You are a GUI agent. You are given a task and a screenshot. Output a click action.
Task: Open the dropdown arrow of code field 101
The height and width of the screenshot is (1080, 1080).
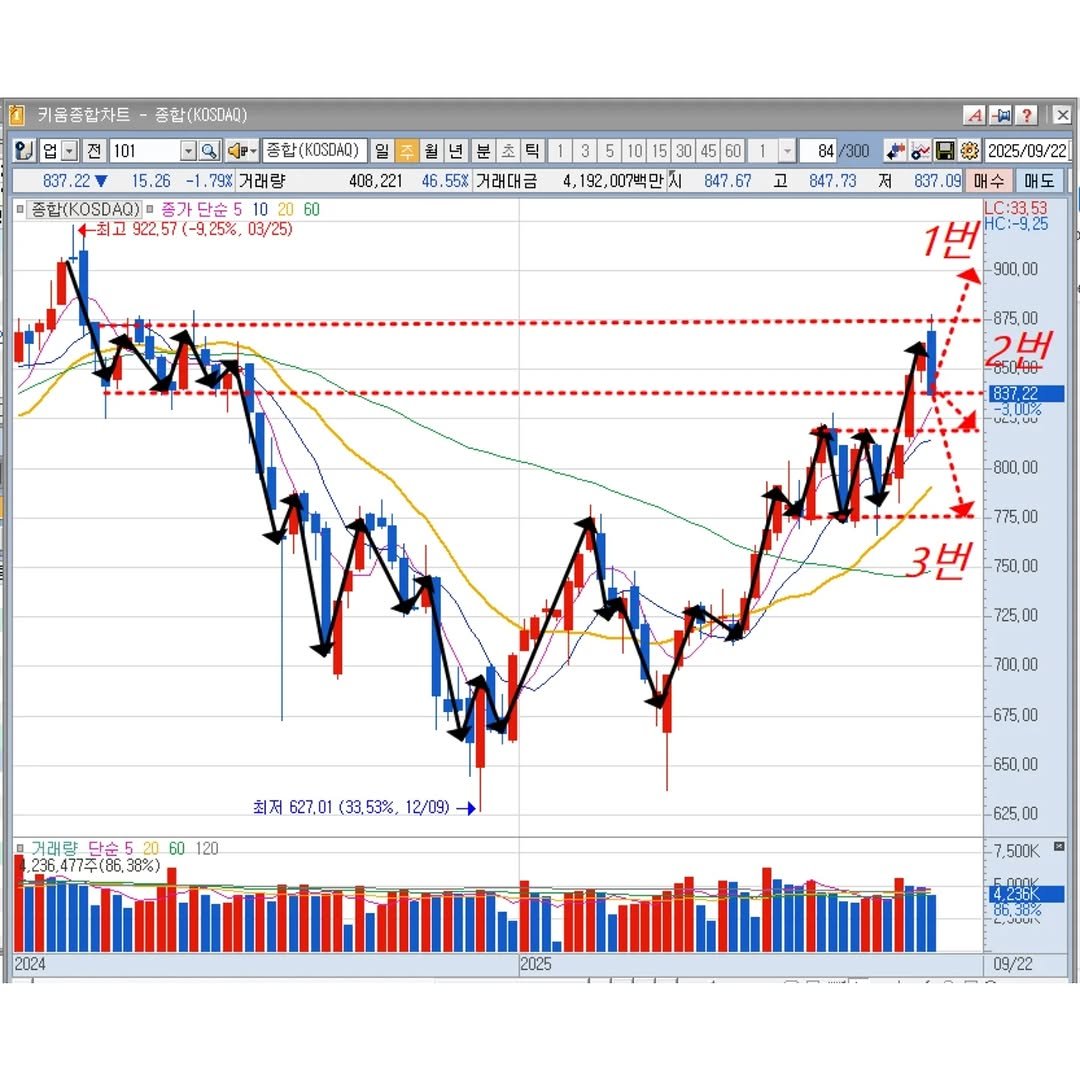(x=188, y=151)
